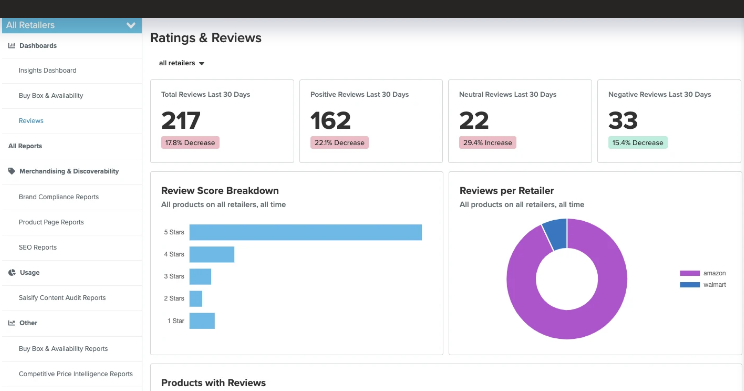Click the Other section chart icon
Viewport: 744px width, 391px height.
pyautogui.click(x=11, y=323)
